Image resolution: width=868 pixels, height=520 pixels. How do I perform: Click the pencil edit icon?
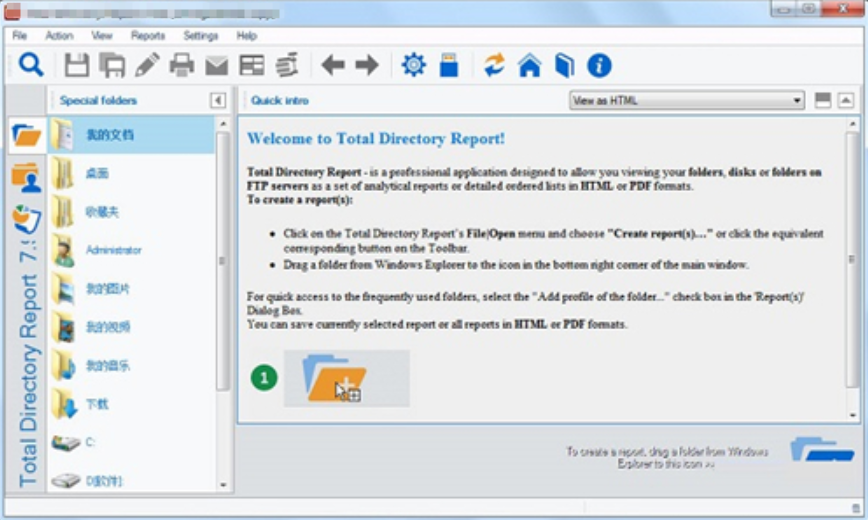click(x=147, y=65)
